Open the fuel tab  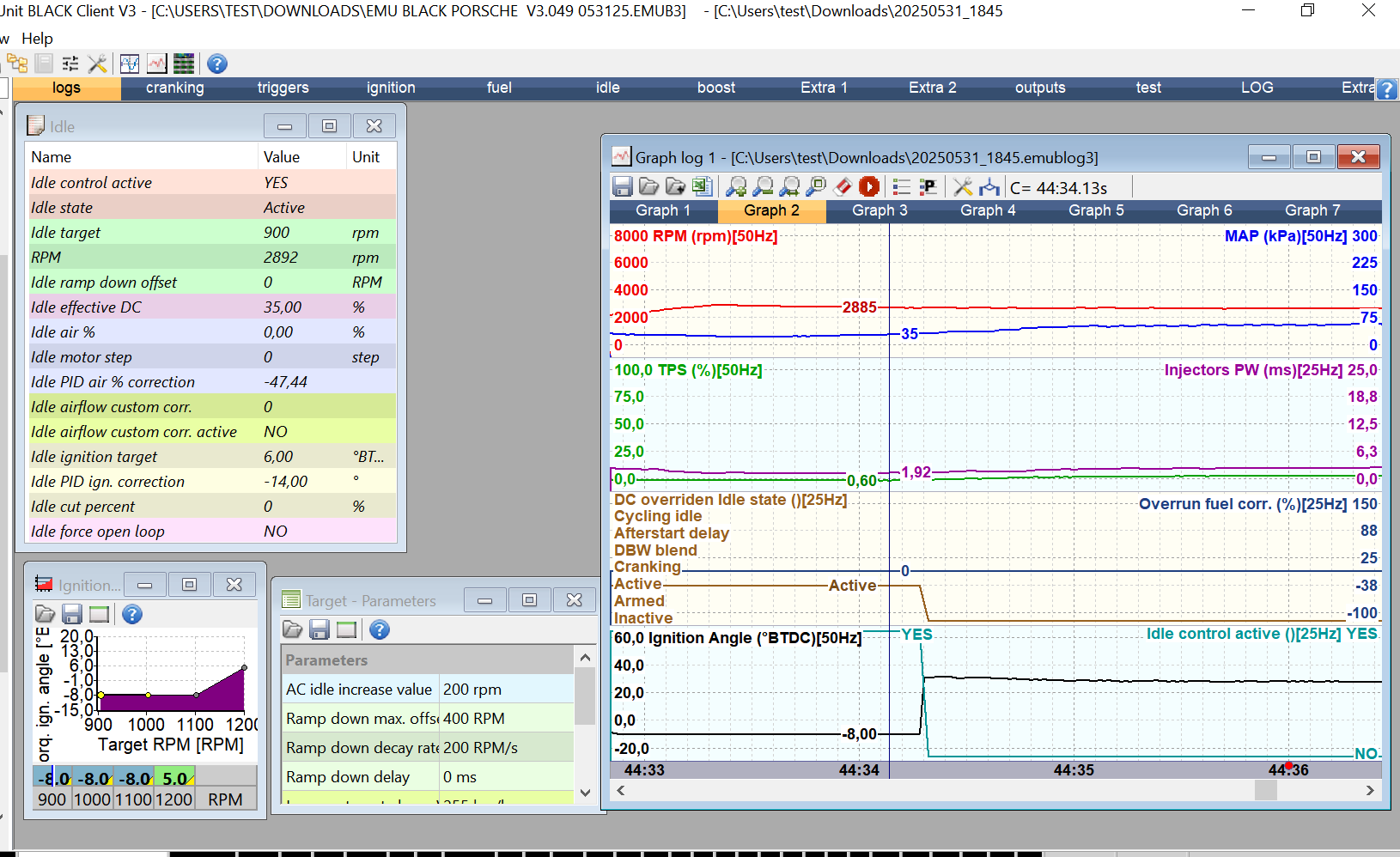499,88
